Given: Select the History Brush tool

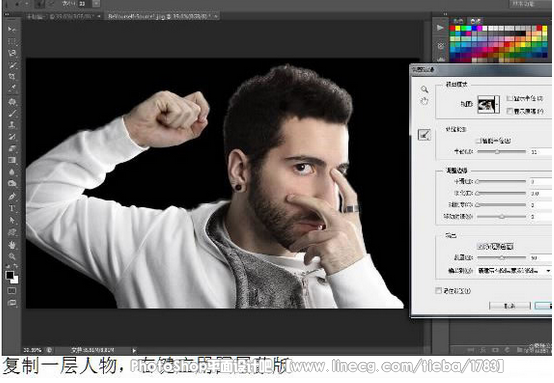Looking at the screenshot, I should (12, 137).
